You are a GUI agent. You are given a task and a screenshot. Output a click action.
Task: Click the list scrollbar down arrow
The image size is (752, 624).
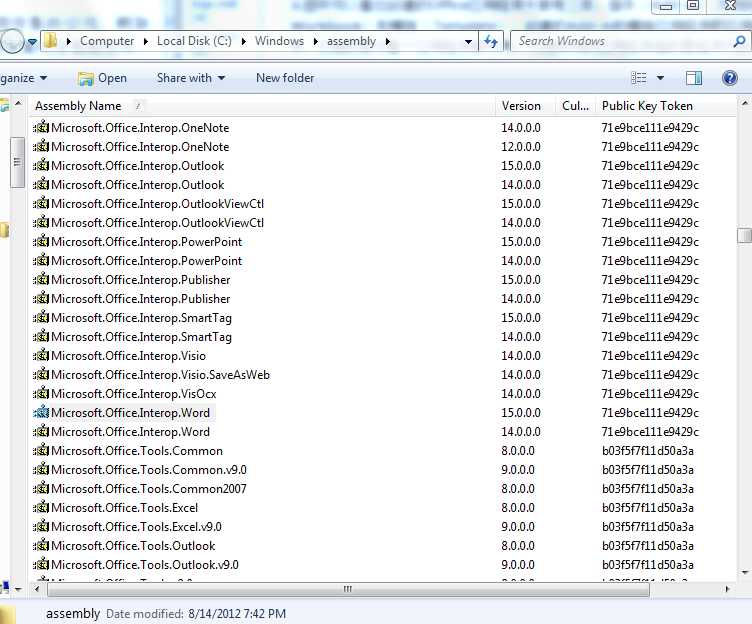(744, 572)
